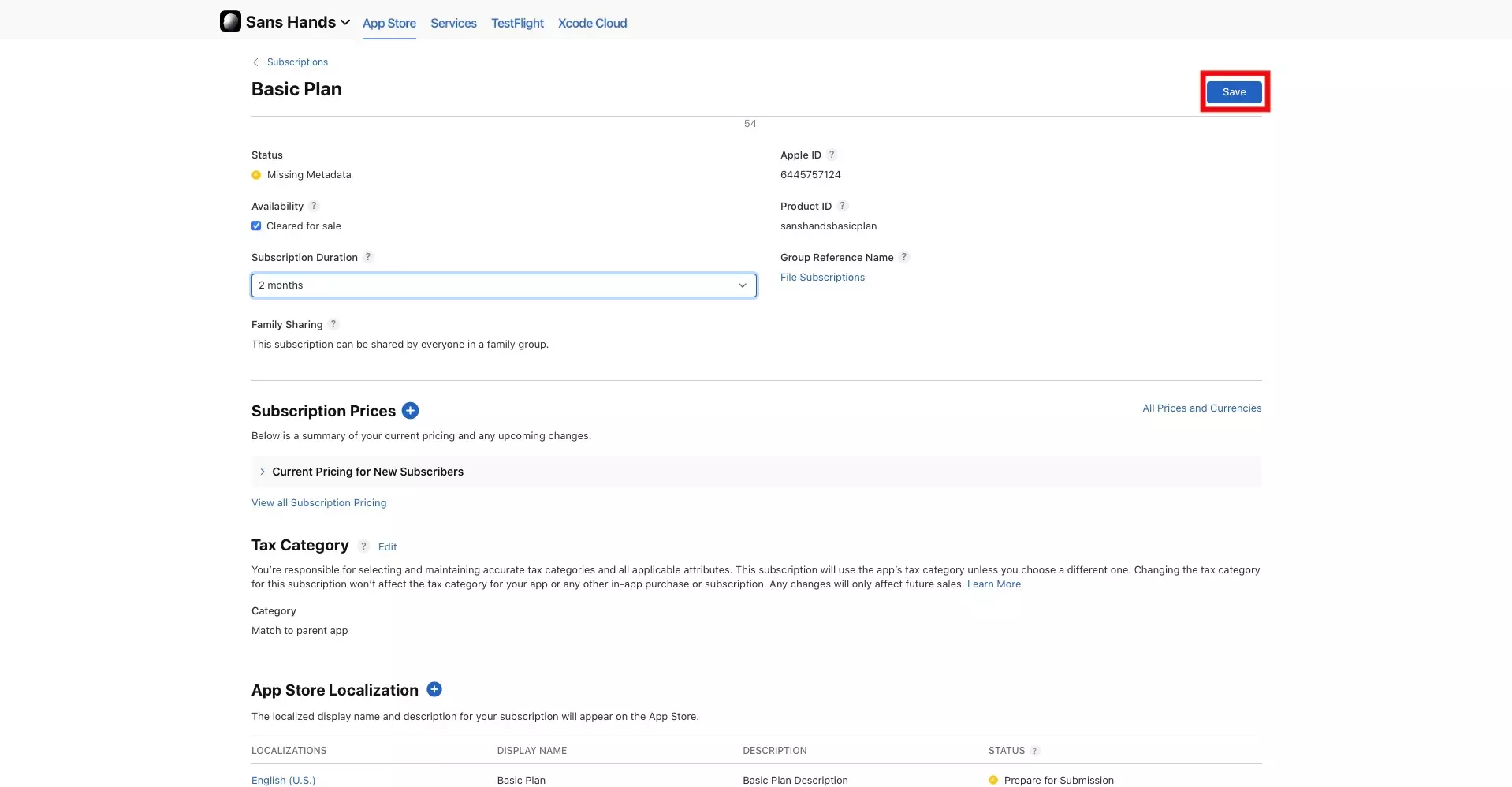Show help for Group Reference Name
This screenshot has width=1512, height=787.
pyautogui.click(x=904, y=257)
